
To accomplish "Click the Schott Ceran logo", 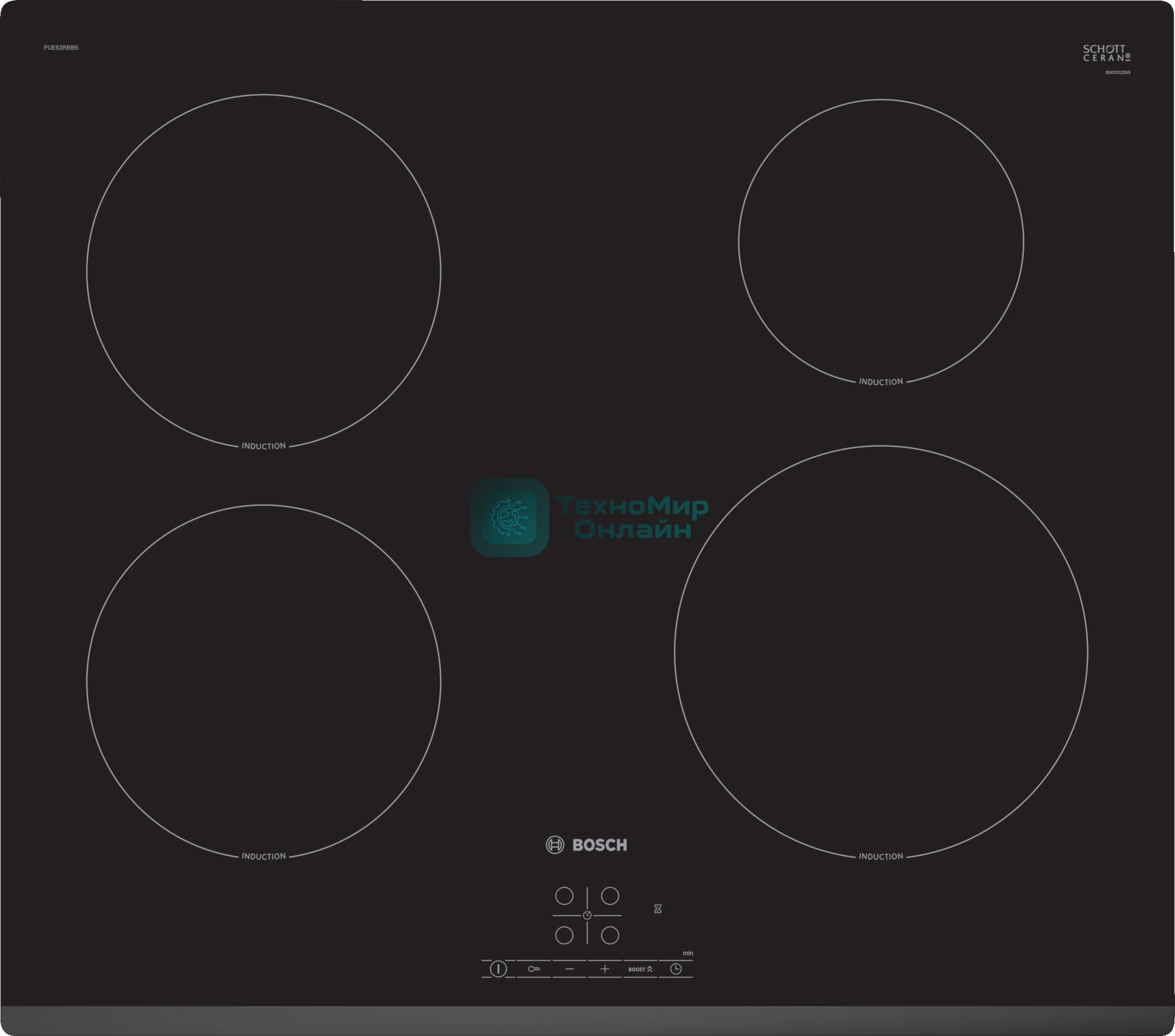I will pos(1106,53).
